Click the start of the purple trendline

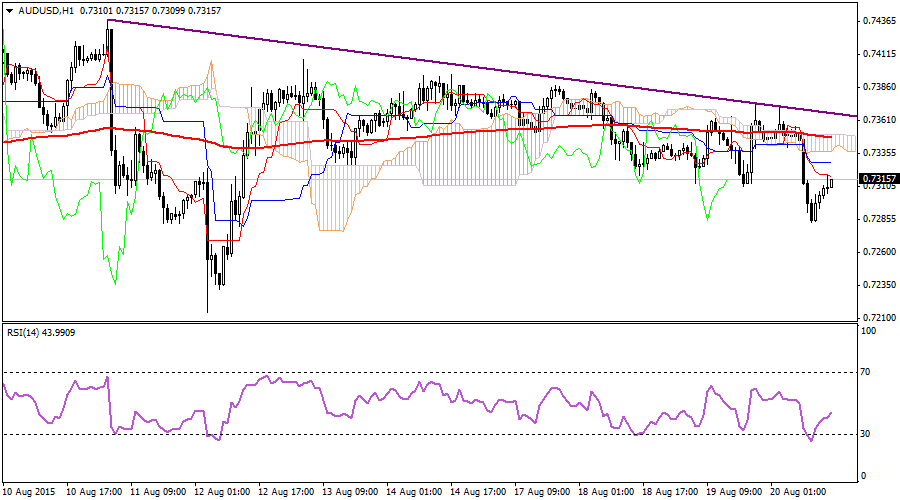pyautogui.click(x=108, y=20)
